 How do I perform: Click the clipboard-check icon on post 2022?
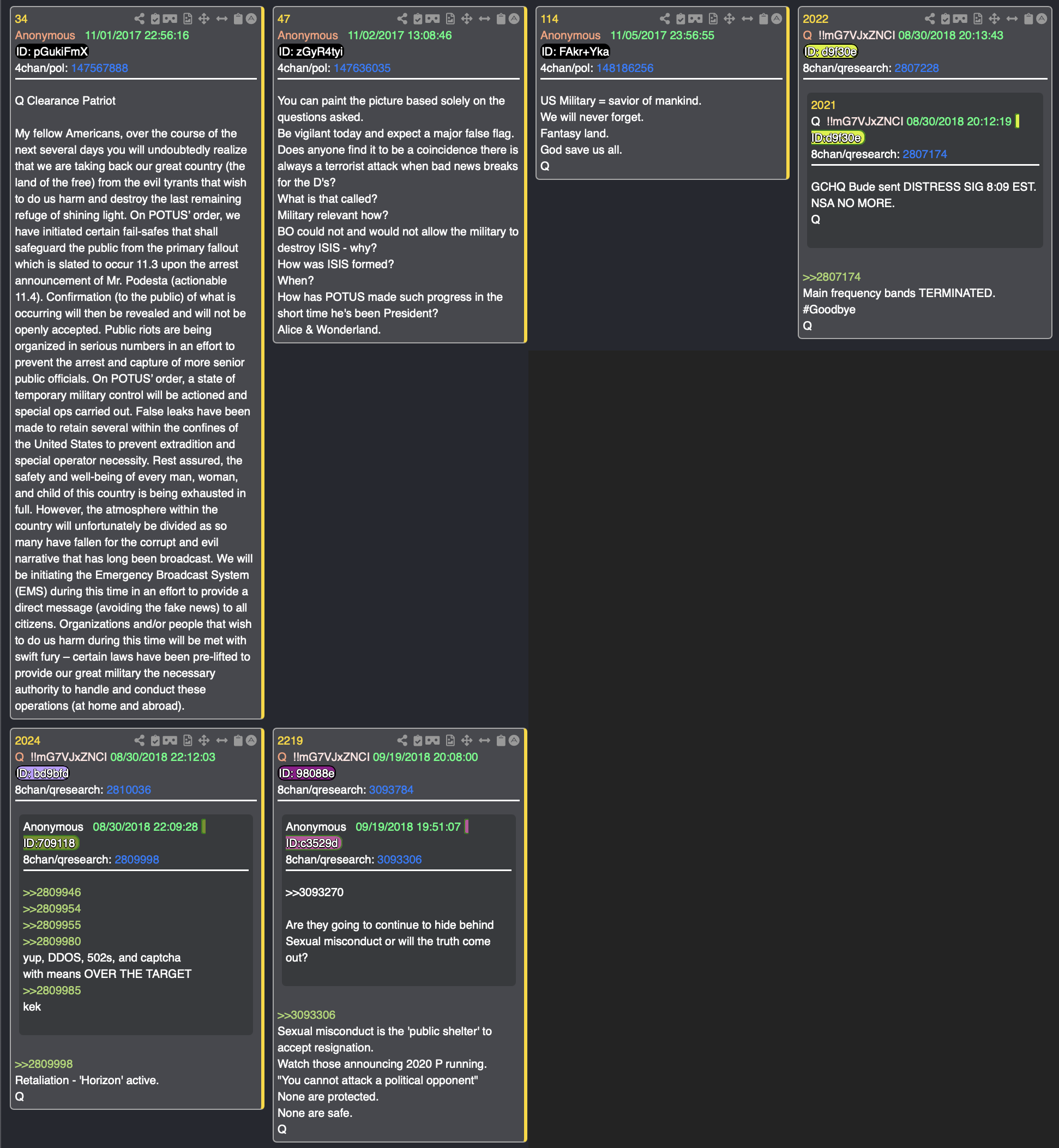946,19
